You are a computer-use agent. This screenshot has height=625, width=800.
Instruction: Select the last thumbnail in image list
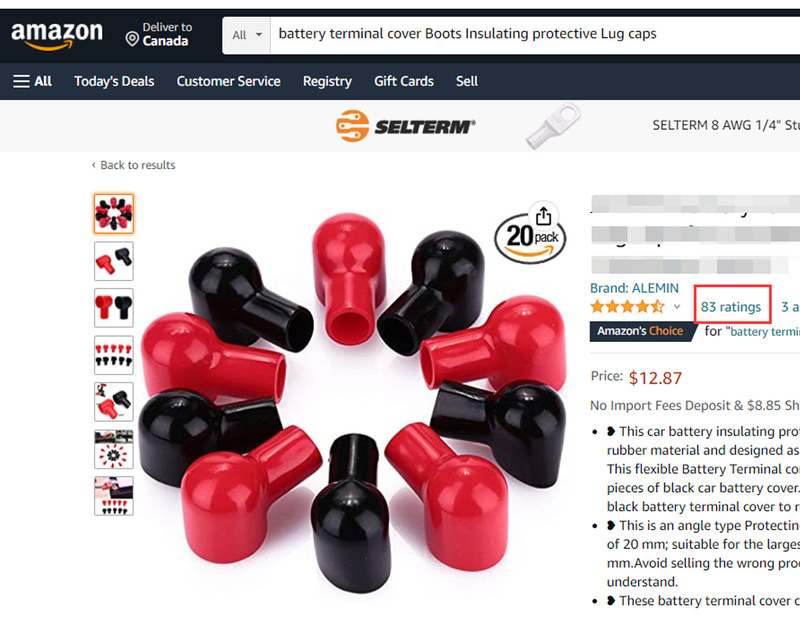pos(114,496)
